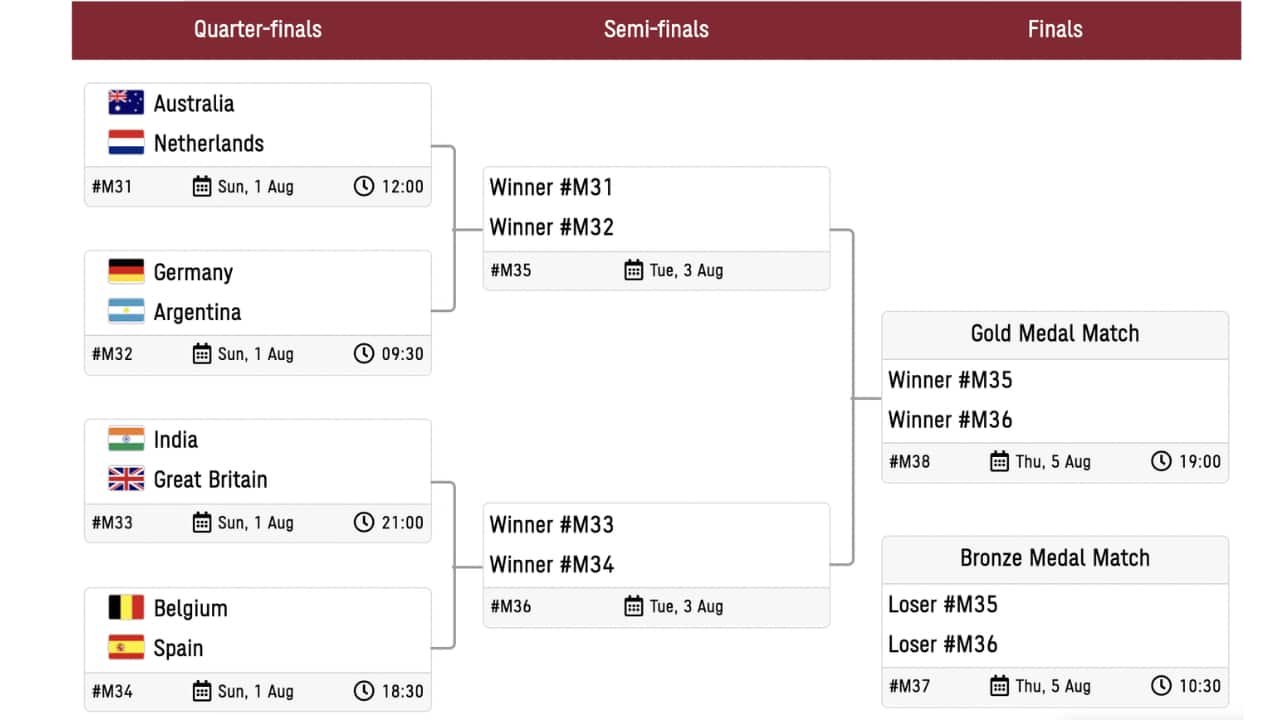Click the Loser #M36 bronze match entry
The image size is (1280, 720).
[x=943, y=644]
